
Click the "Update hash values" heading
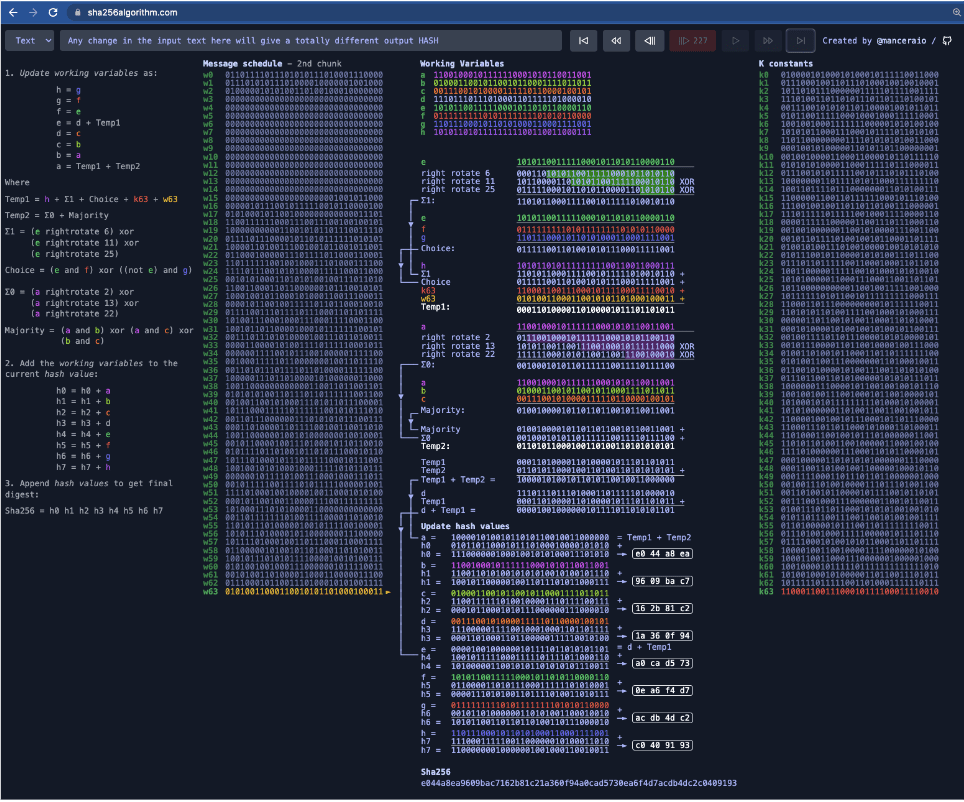click(x=465, y=526)
